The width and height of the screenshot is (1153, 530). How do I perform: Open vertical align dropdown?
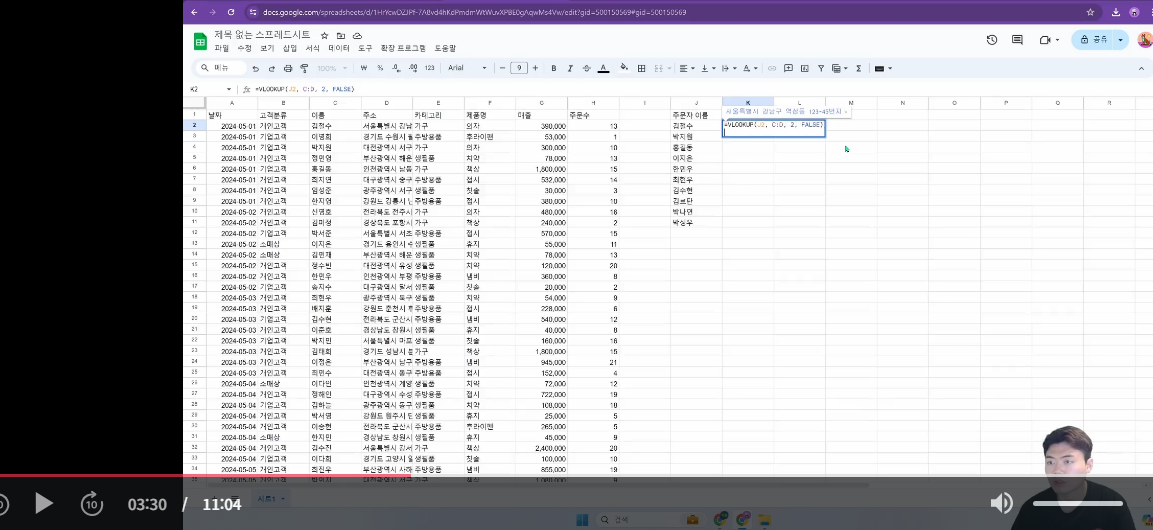pyautogui.click(x=707, y=68)
